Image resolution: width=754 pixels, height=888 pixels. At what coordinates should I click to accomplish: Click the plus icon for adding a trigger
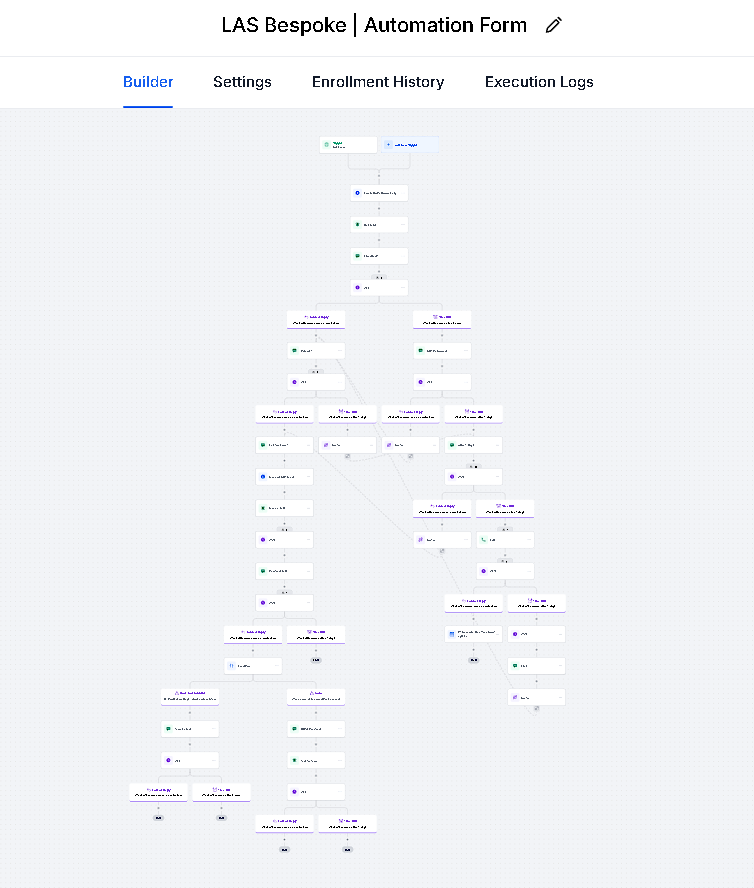[x=389, y=145]
